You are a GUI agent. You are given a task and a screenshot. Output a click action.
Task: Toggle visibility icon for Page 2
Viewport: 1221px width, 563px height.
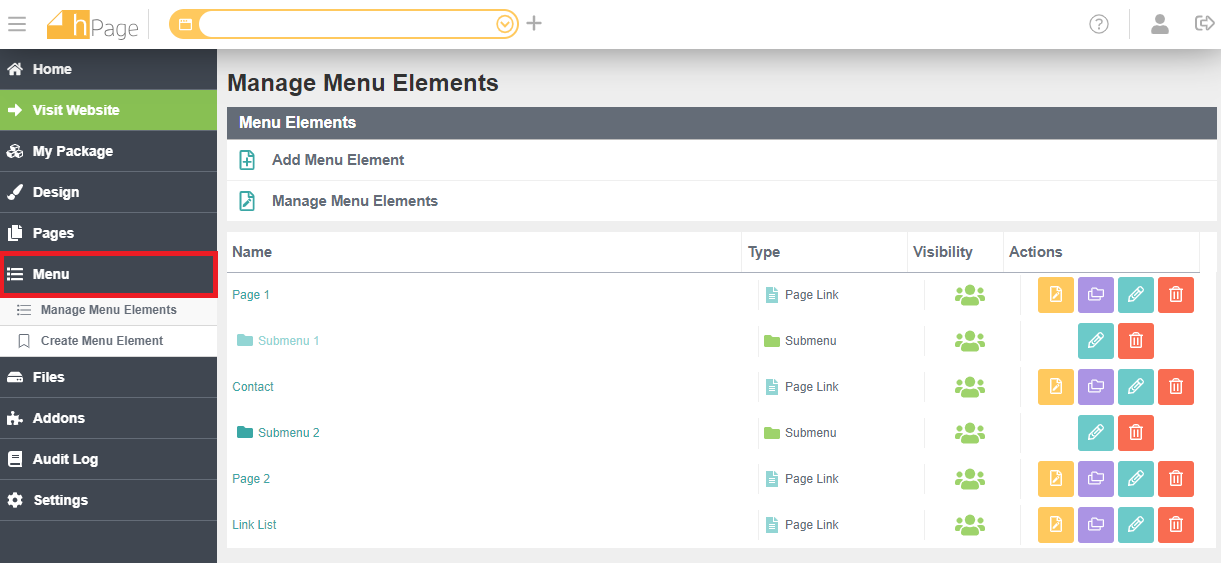pos(970,479)
